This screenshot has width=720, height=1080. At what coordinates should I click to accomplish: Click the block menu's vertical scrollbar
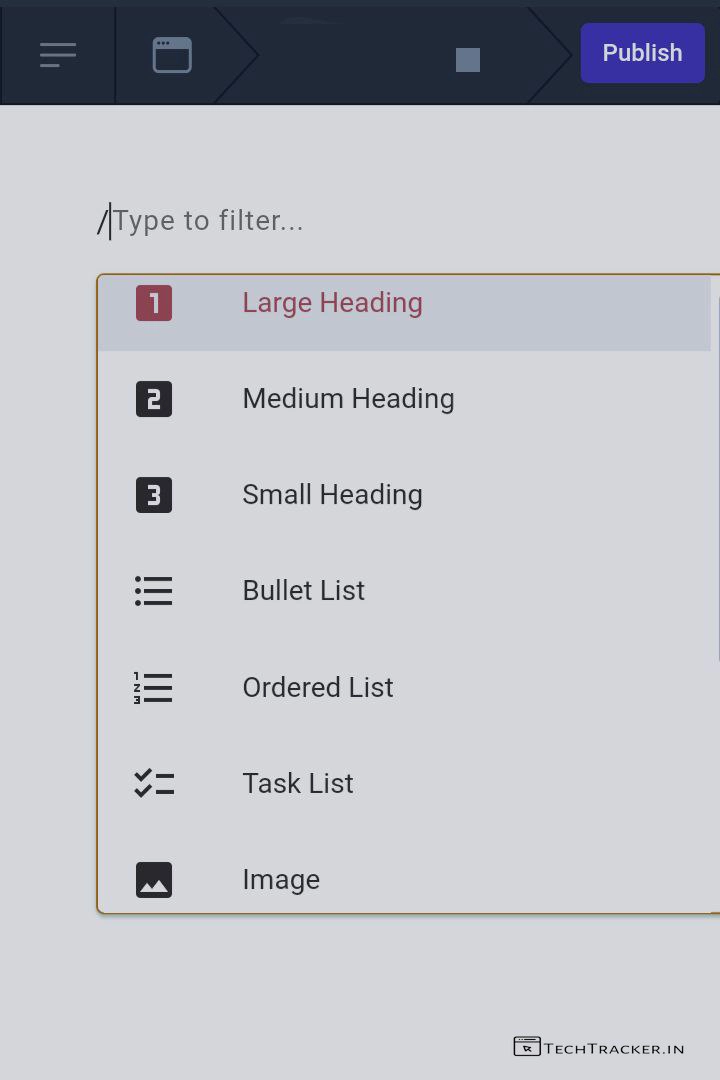pos(717,480)
